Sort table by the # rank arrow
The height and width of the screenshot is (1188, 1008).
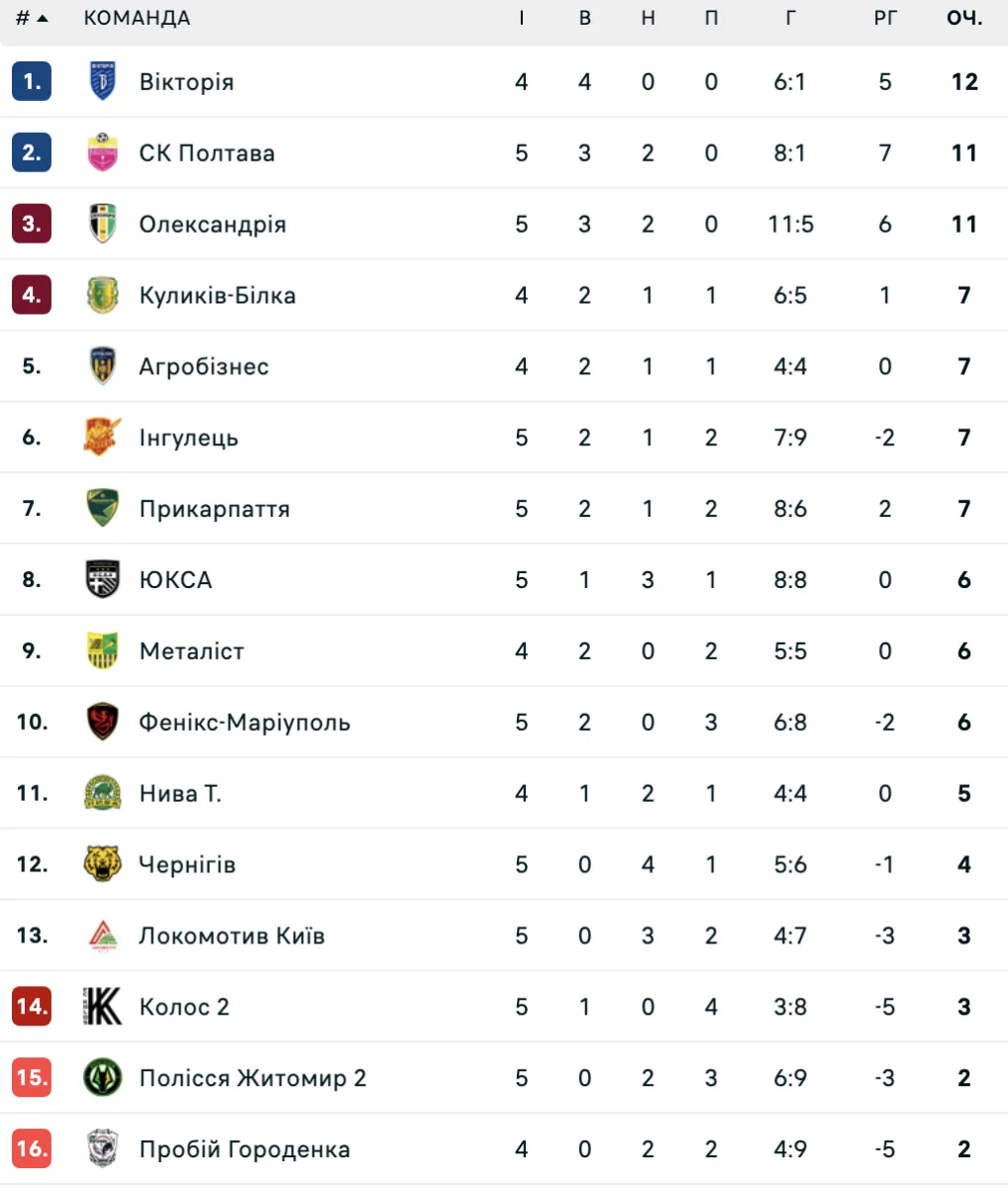coord(32,18)
